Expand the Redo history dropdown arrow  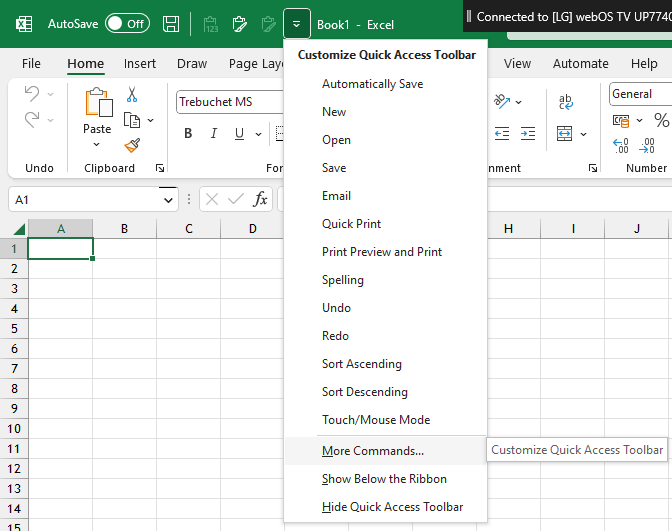pos(51,120)
